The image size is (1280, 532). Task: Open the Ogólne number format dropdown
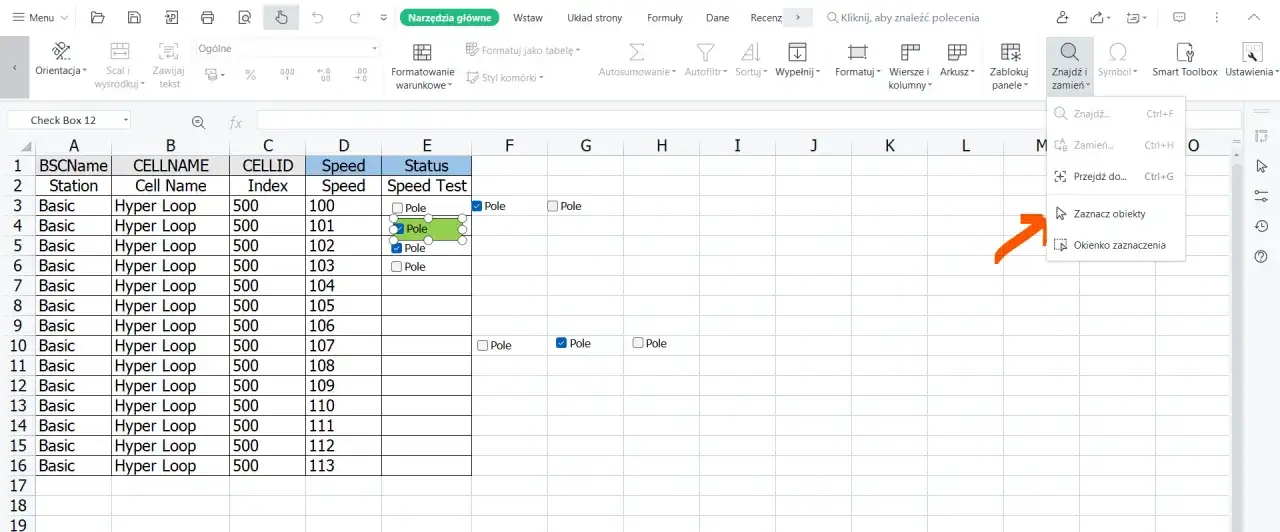point(375,48)
